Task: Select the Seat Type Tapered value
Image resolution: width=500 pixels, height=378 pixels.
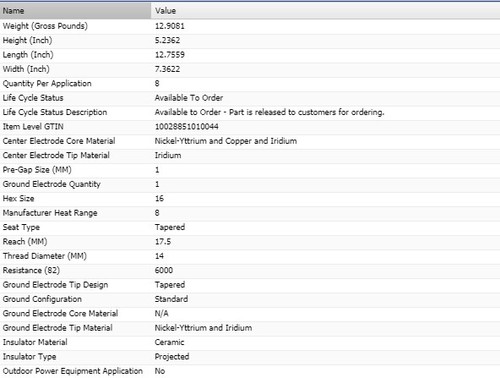Action: 170,227
